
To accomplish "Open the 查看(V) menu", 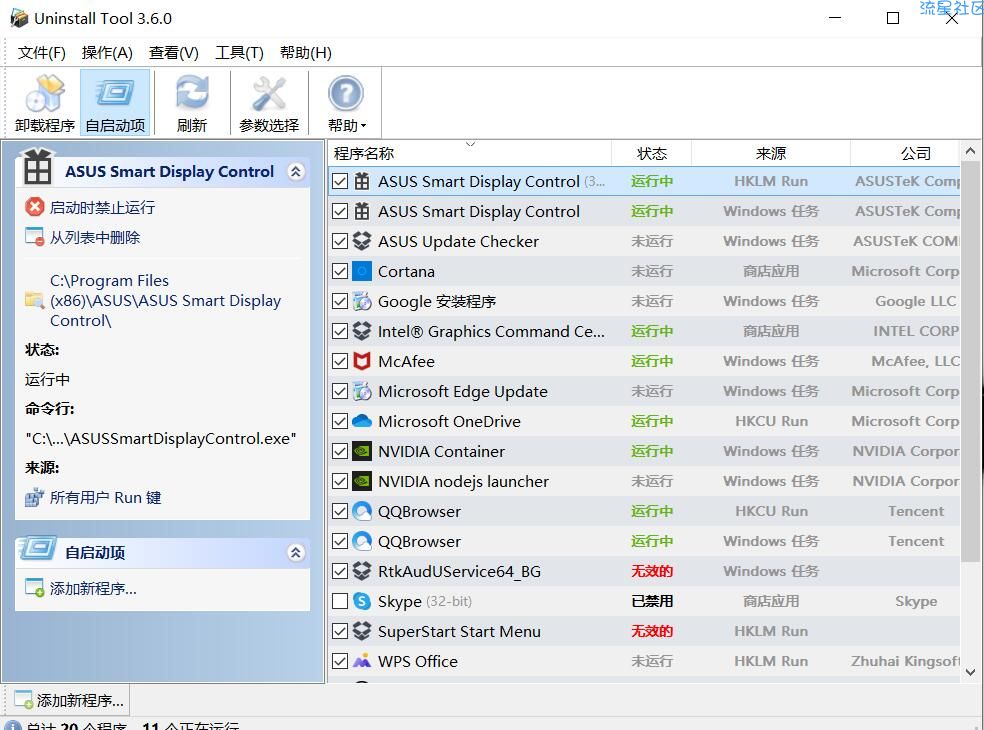I will 173,53.
